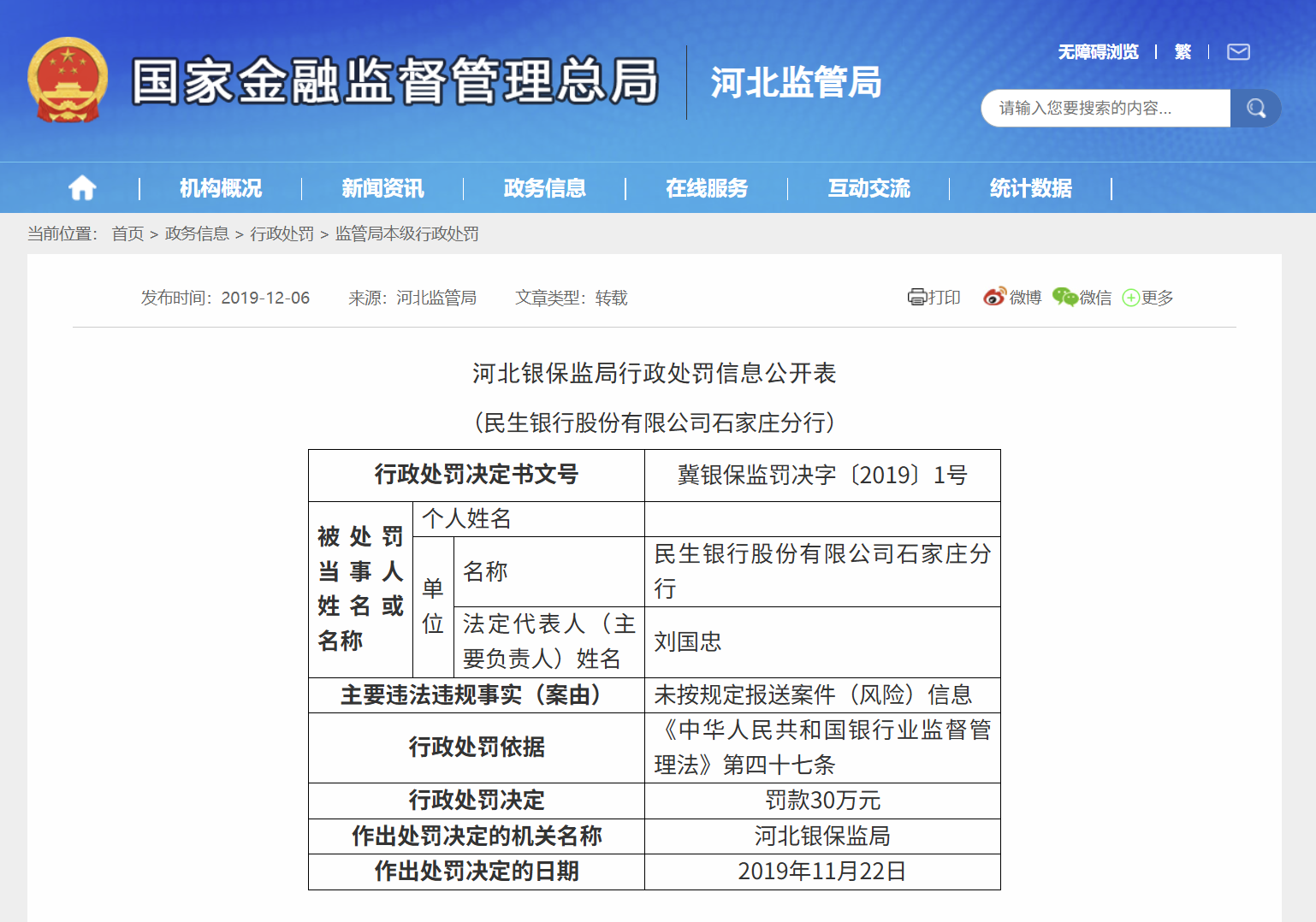Switch to traditional Chinese with 繁

point(1183,52)
